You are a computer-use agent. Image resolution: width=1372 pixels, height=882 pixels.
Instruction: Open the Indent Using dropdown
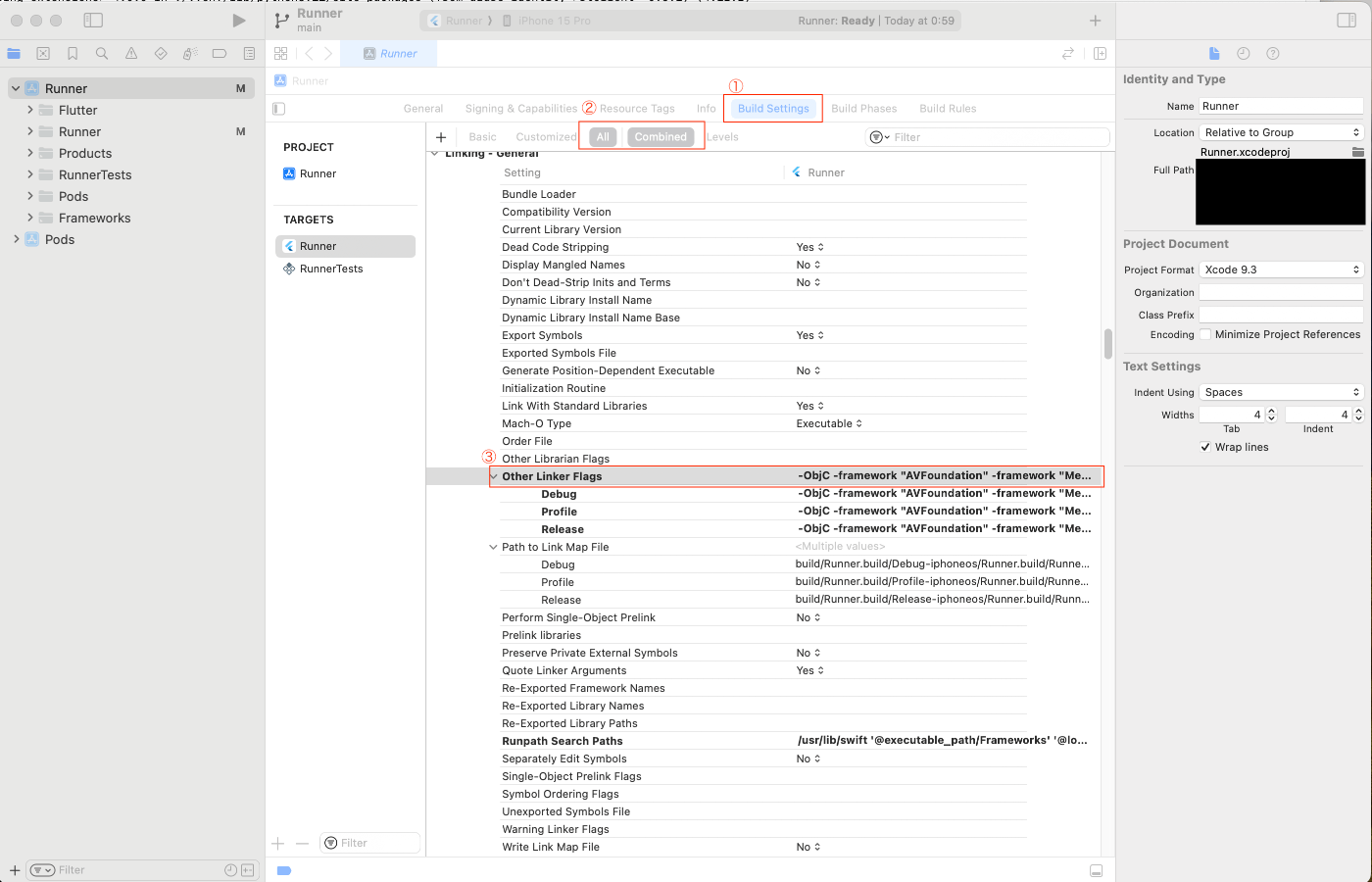pos(1282,392)
